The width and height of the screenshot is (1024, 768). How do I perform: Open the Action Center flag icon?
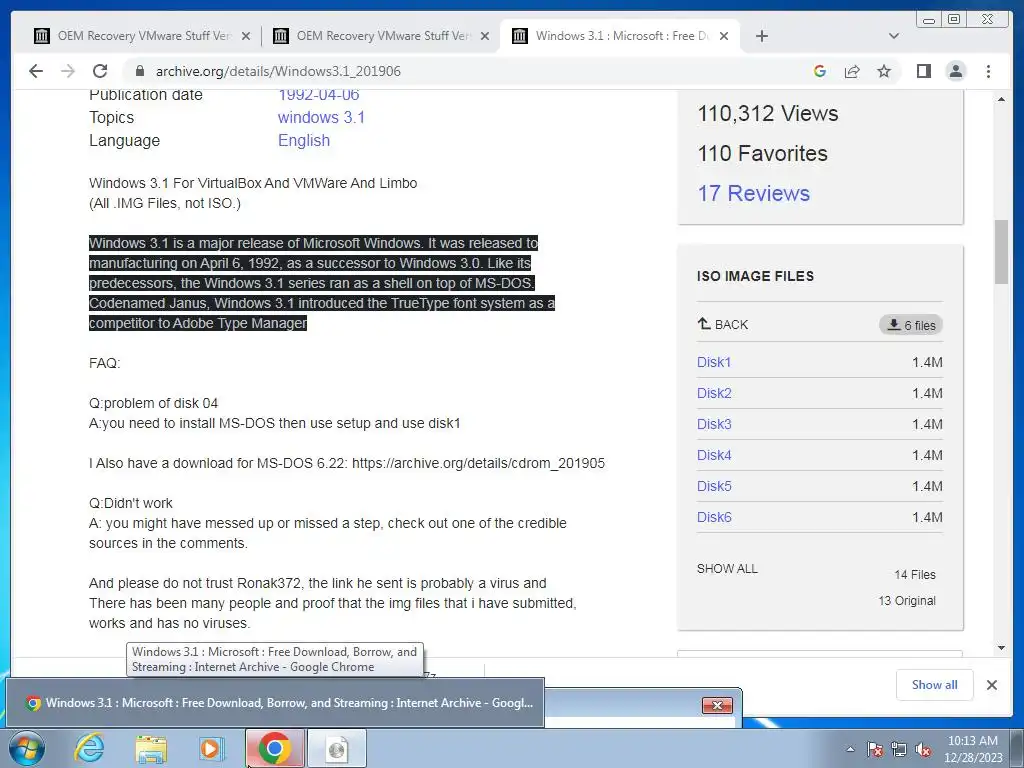point(874,749)
